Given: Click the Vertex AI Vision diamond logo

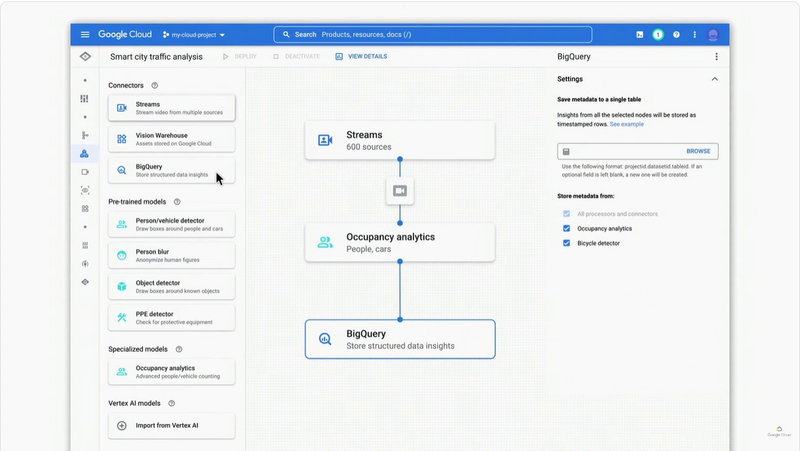Looking at the screenshot, I should (85, 57).
